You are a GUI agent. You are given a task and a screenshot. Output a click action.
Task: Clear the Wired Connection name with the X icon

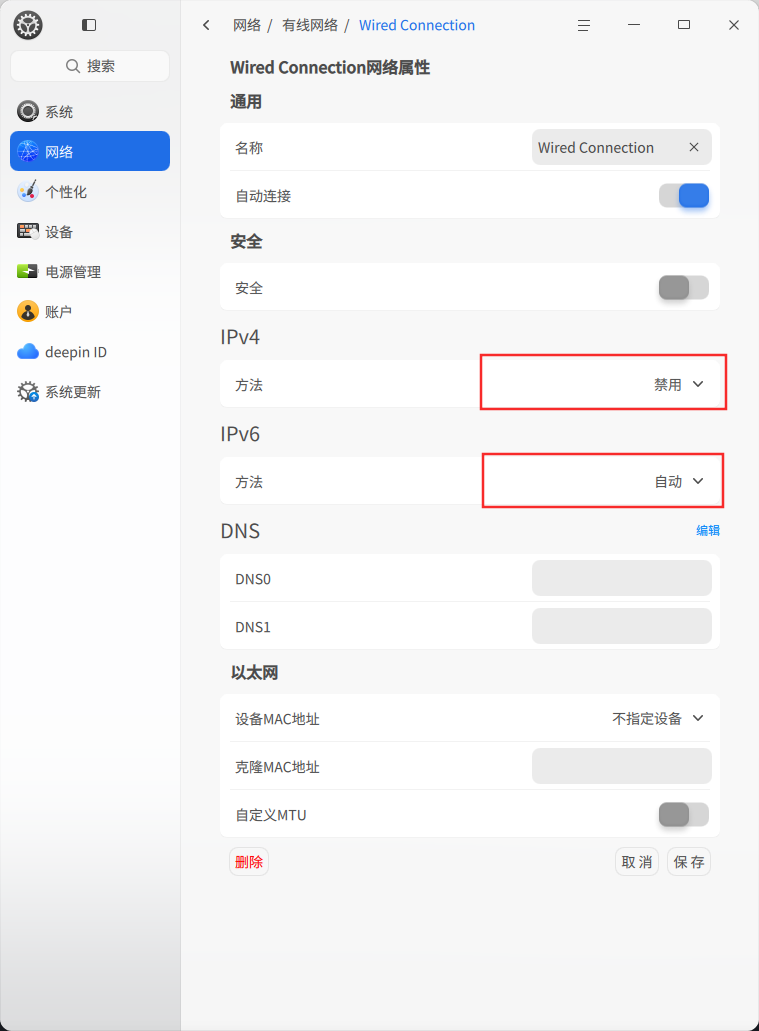pyautogui.click(x=694, y=147)
